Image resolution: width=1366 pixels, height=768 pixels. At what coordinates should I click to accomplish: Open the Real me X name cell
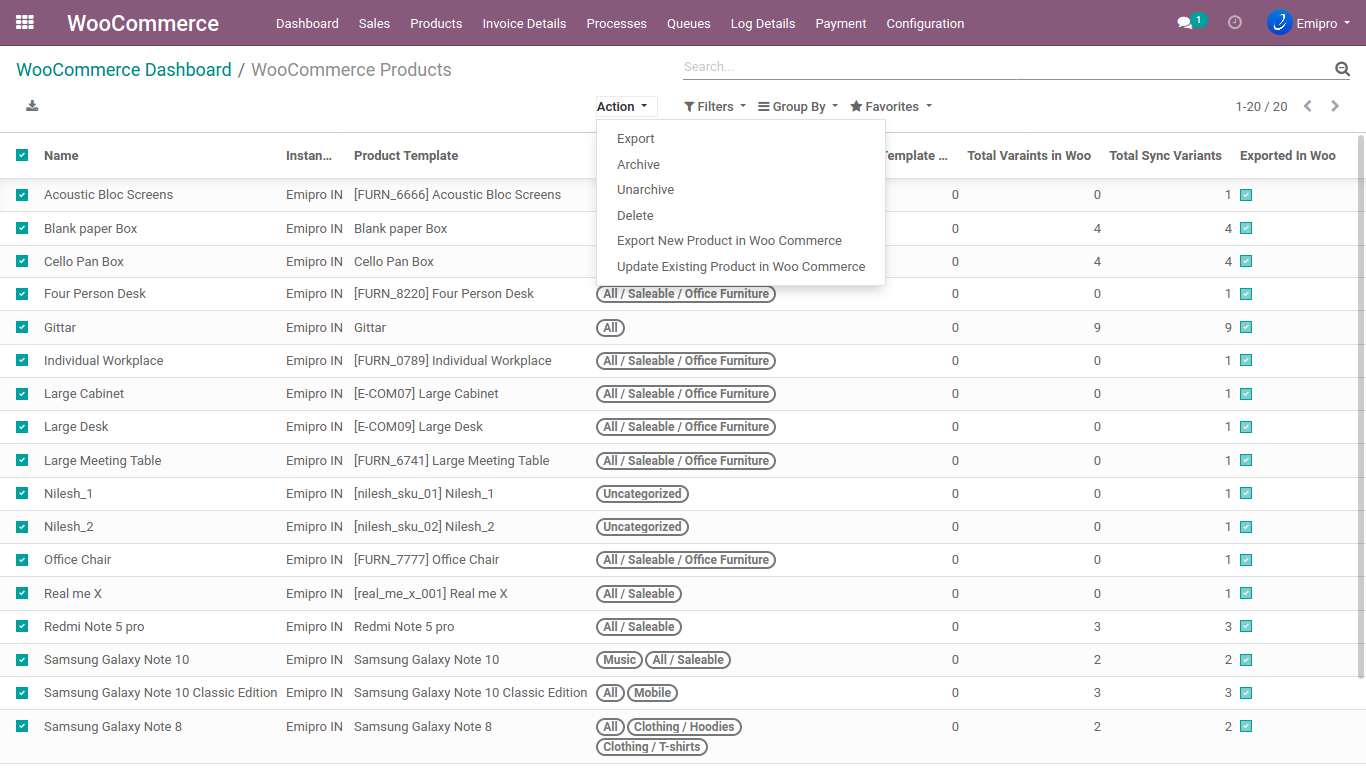(73, 594)
